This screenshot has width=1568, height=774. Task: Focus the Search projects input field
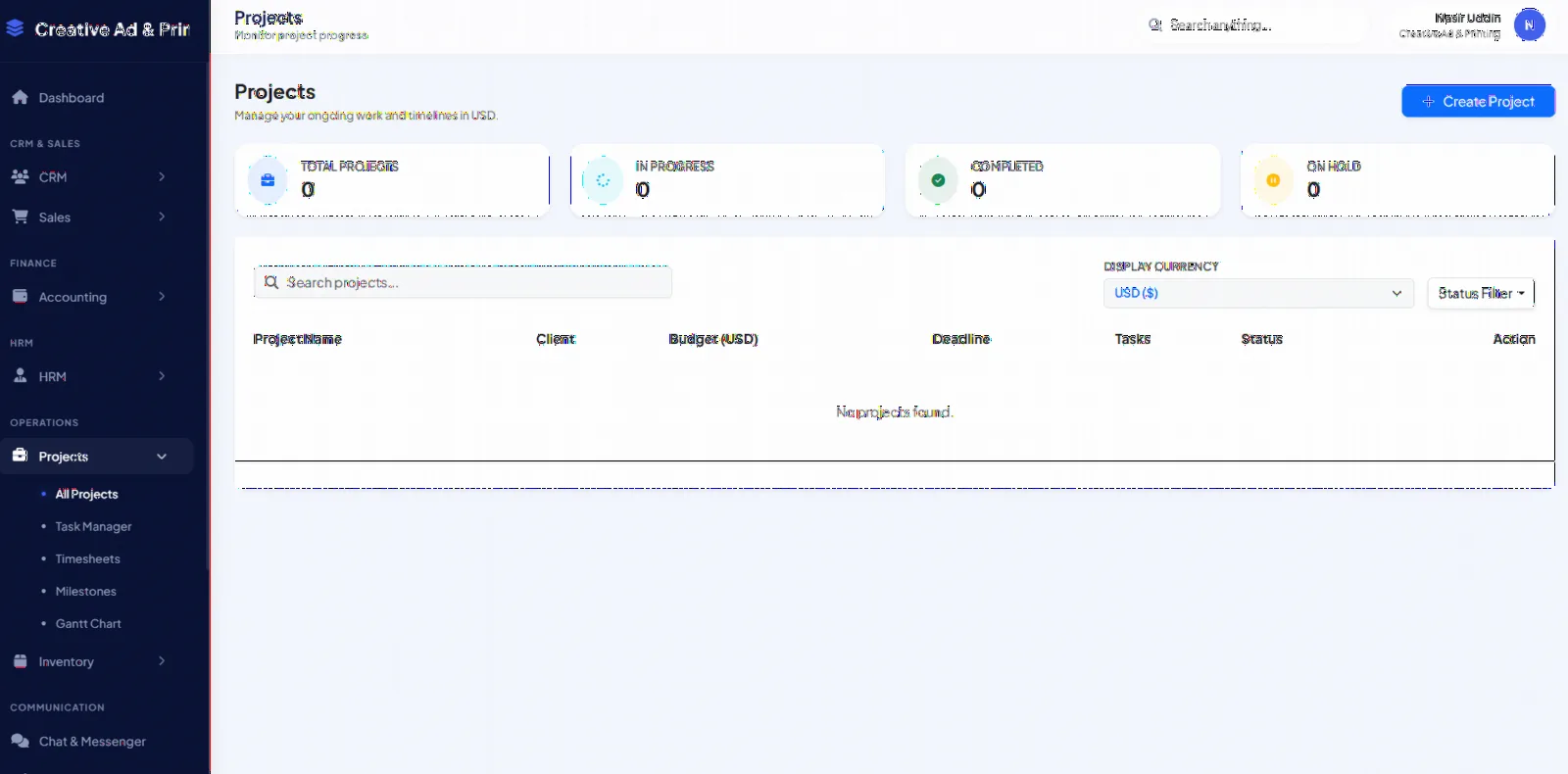coord(463,282)
